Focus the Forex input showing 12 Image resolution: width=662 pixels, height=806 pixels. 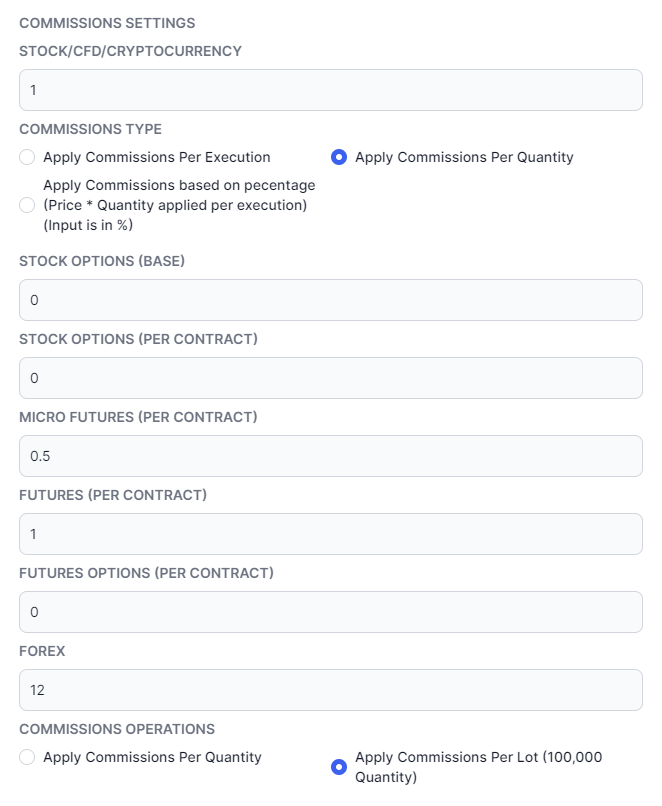(x=331, y=690)
